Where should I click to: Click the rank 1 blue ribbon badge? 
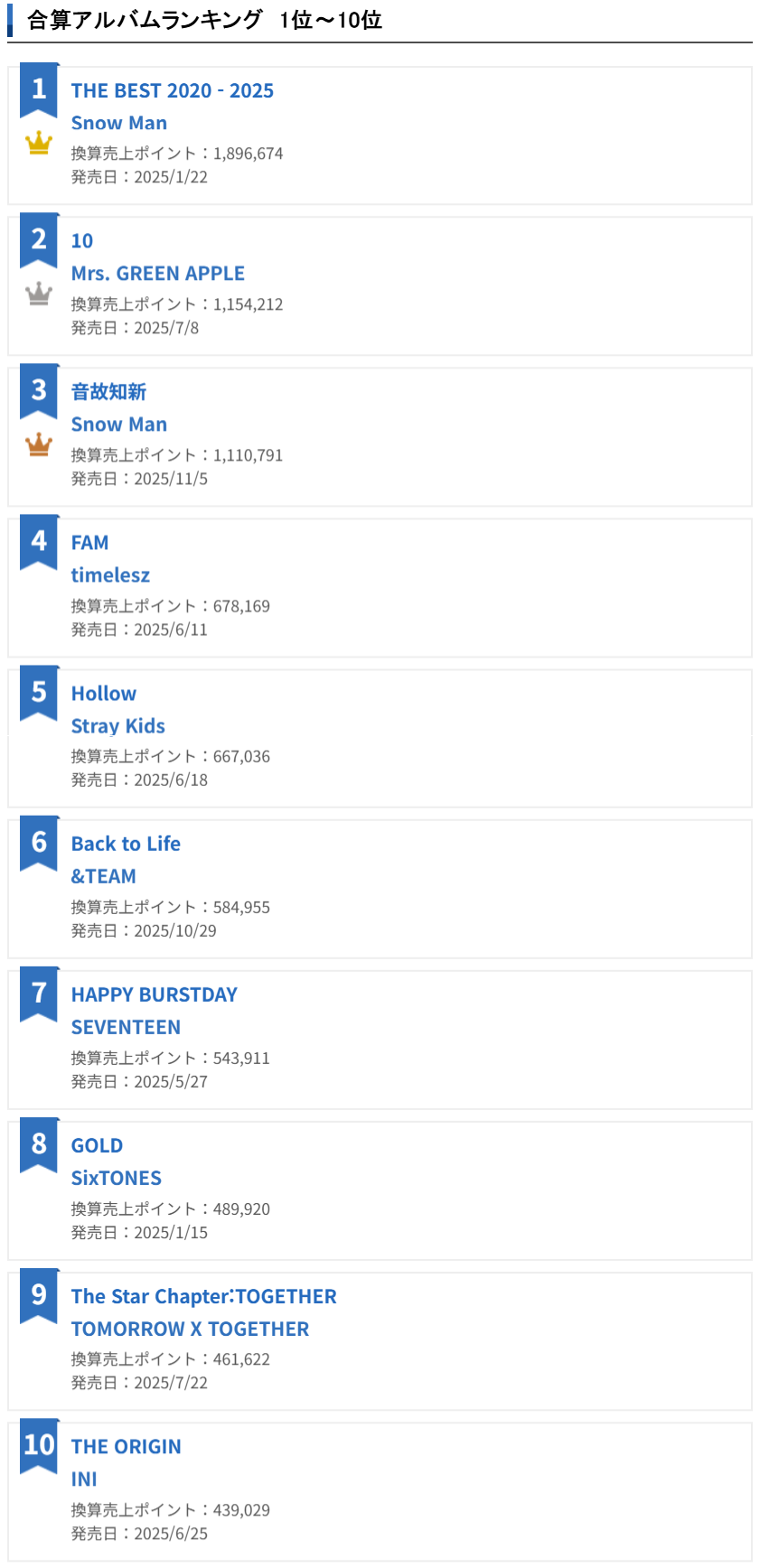(39, 89)
